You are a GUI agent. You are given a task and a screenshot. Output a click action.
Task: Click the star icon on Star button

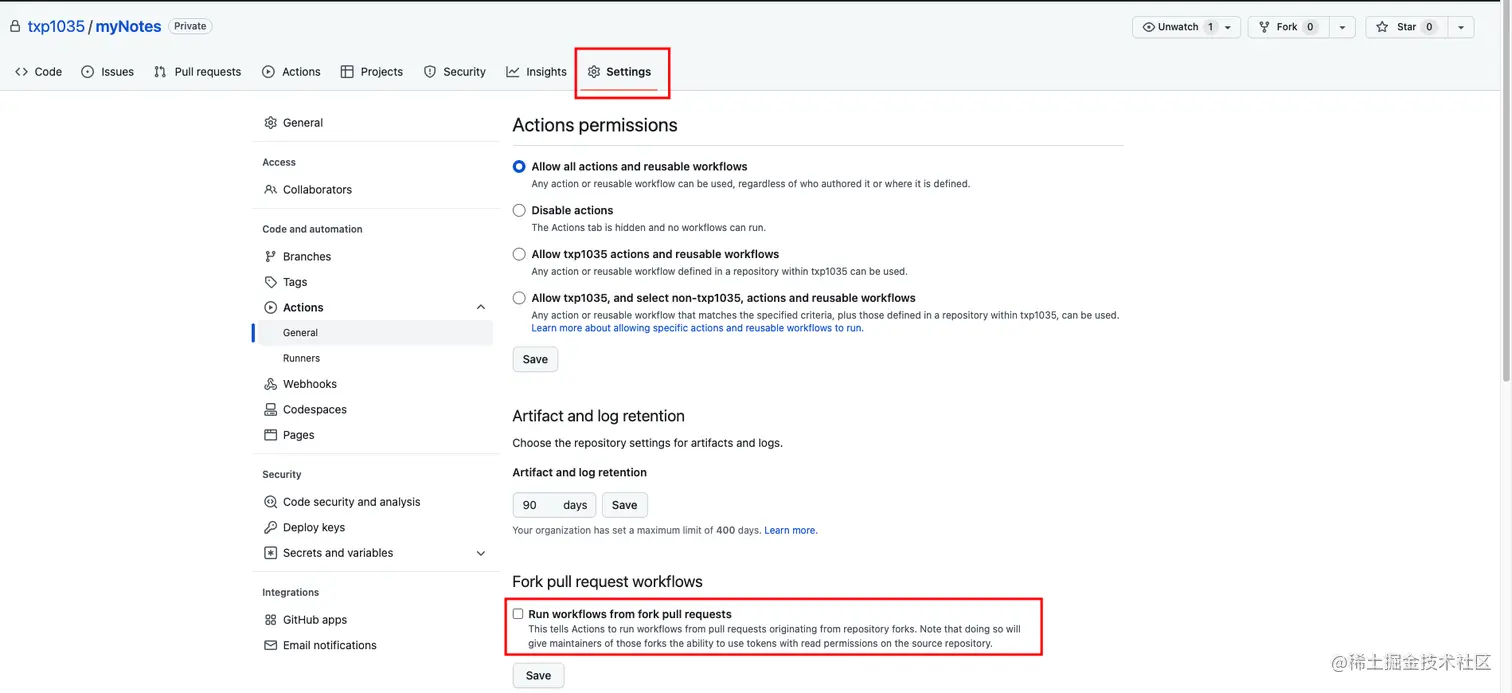[1383, 27]
